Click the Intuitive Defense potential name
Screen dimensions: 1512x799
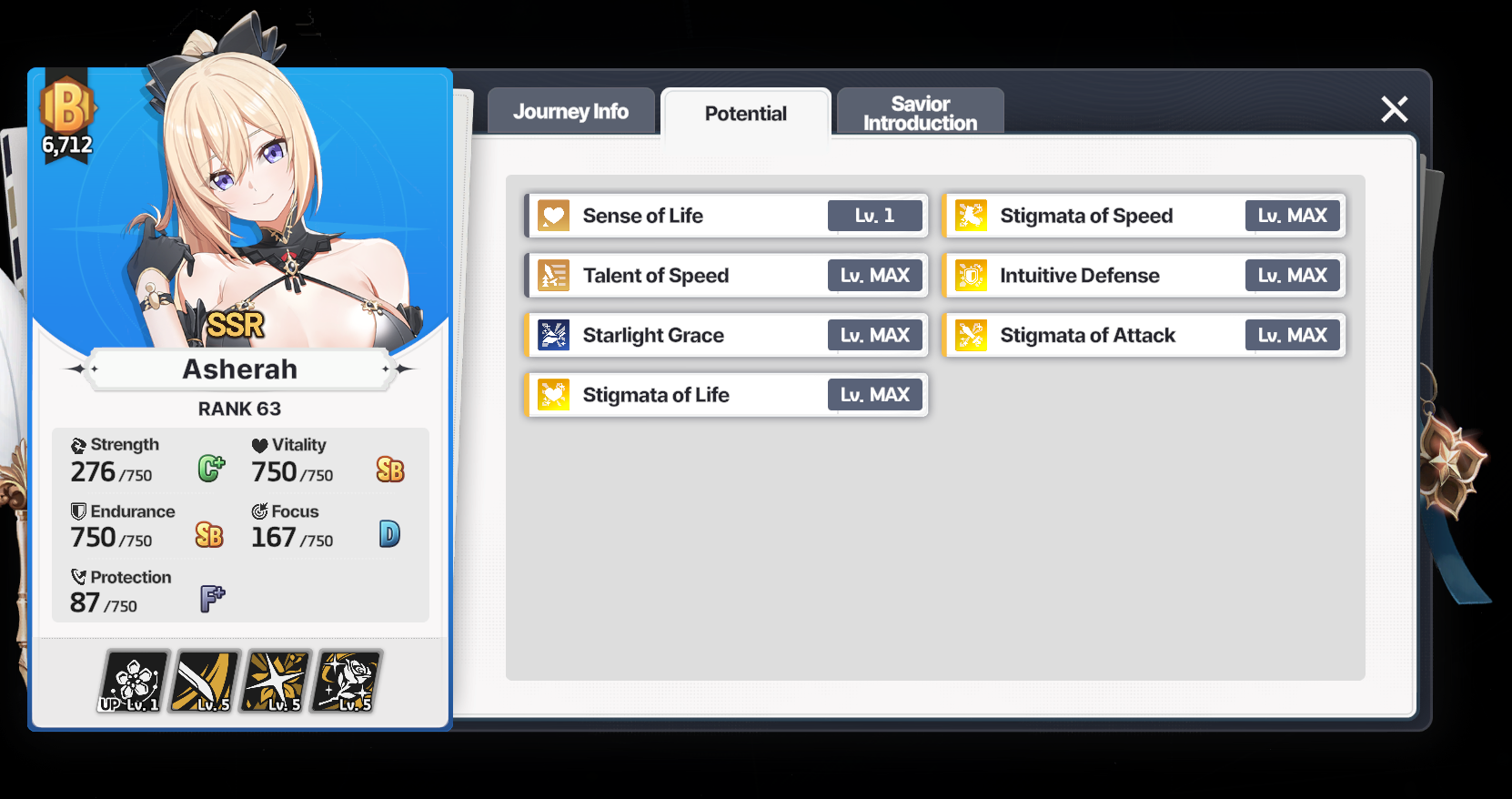click(x=1080, y=276)
